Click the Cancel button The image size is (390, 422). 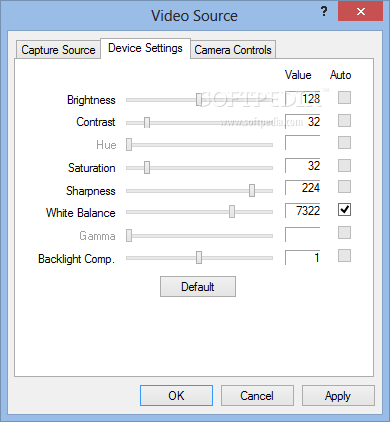(x=257, y=396)
